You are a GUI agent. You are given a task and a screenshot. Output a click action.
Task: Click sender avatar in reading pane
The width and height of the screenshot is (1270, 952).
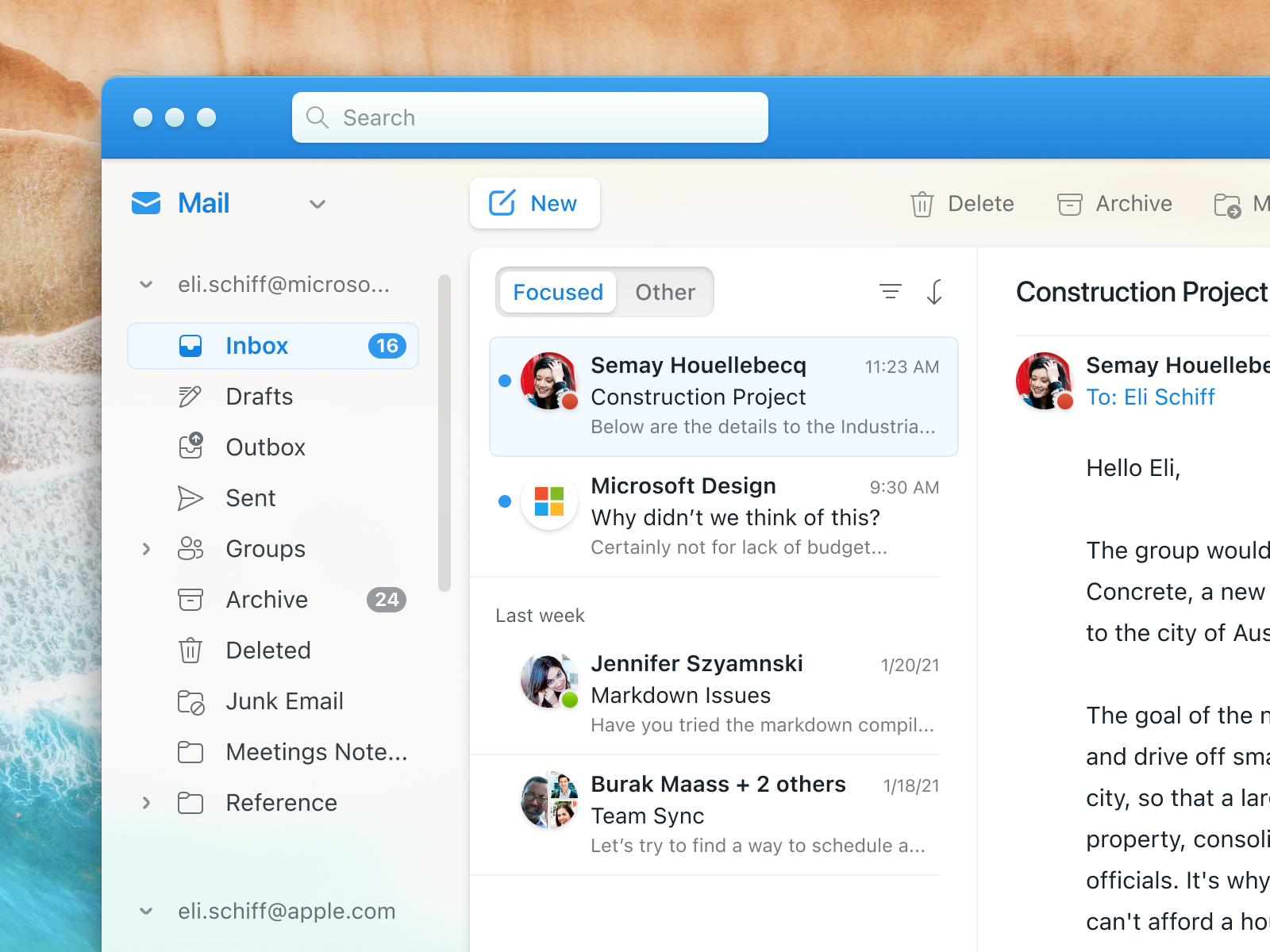1045,381
